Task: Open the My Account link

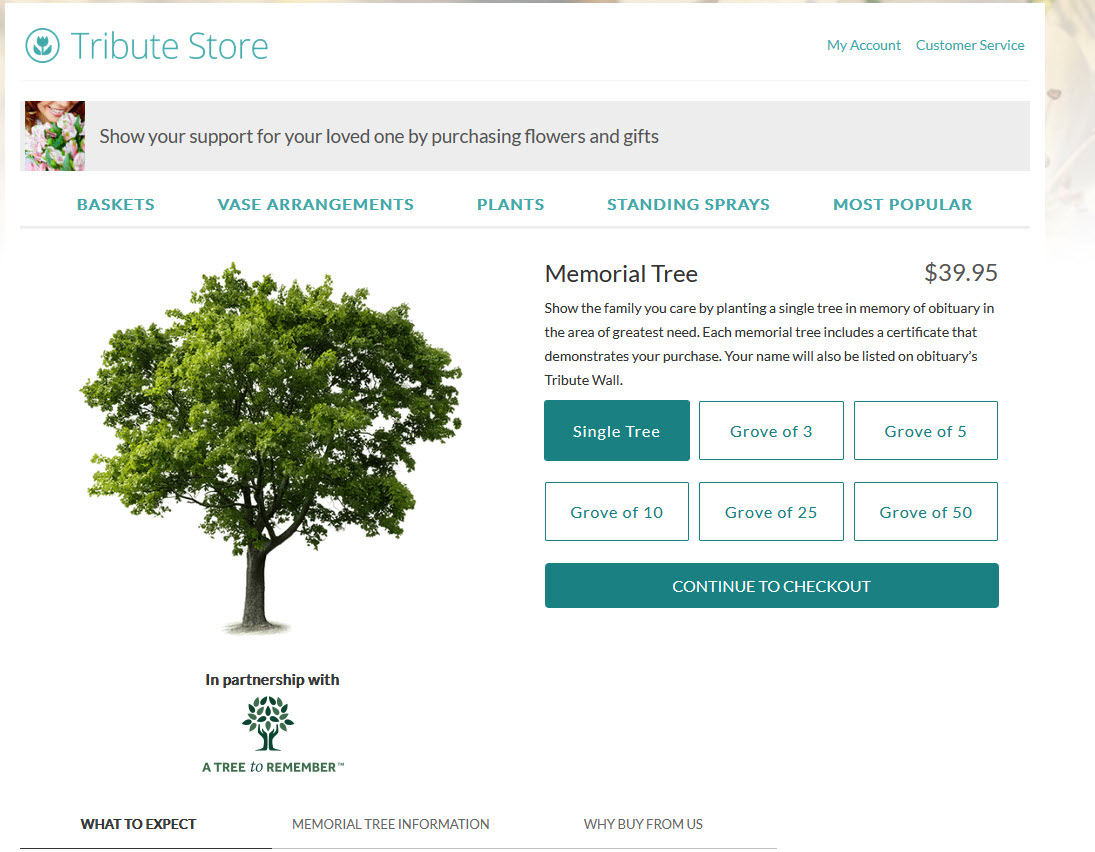Action: pyautogui.click(x=863, y=45)
